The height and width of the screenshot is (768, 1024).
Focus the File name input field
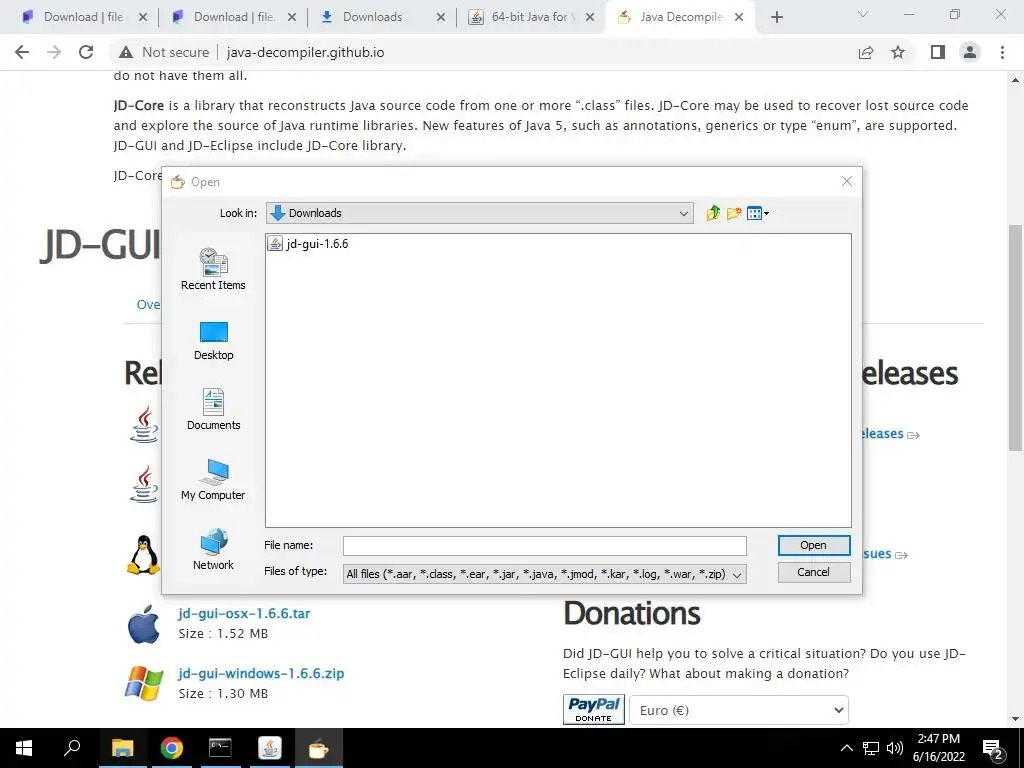545,545
